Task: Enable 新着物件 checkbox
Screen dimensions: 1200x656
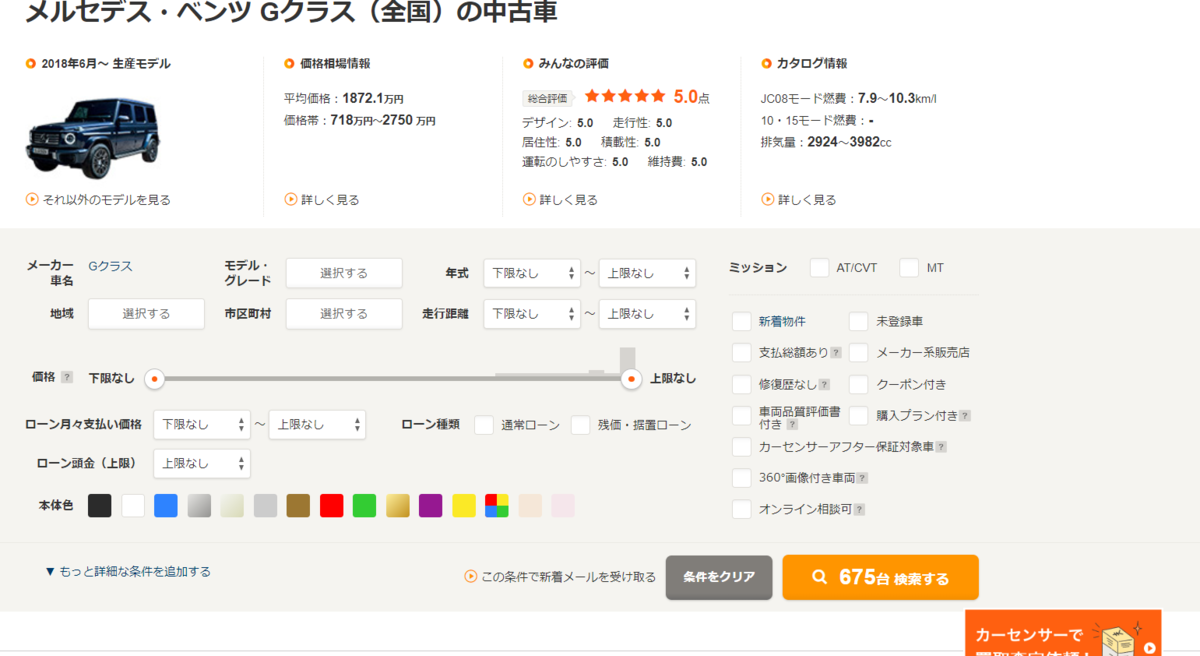Action: click(741, 322)
